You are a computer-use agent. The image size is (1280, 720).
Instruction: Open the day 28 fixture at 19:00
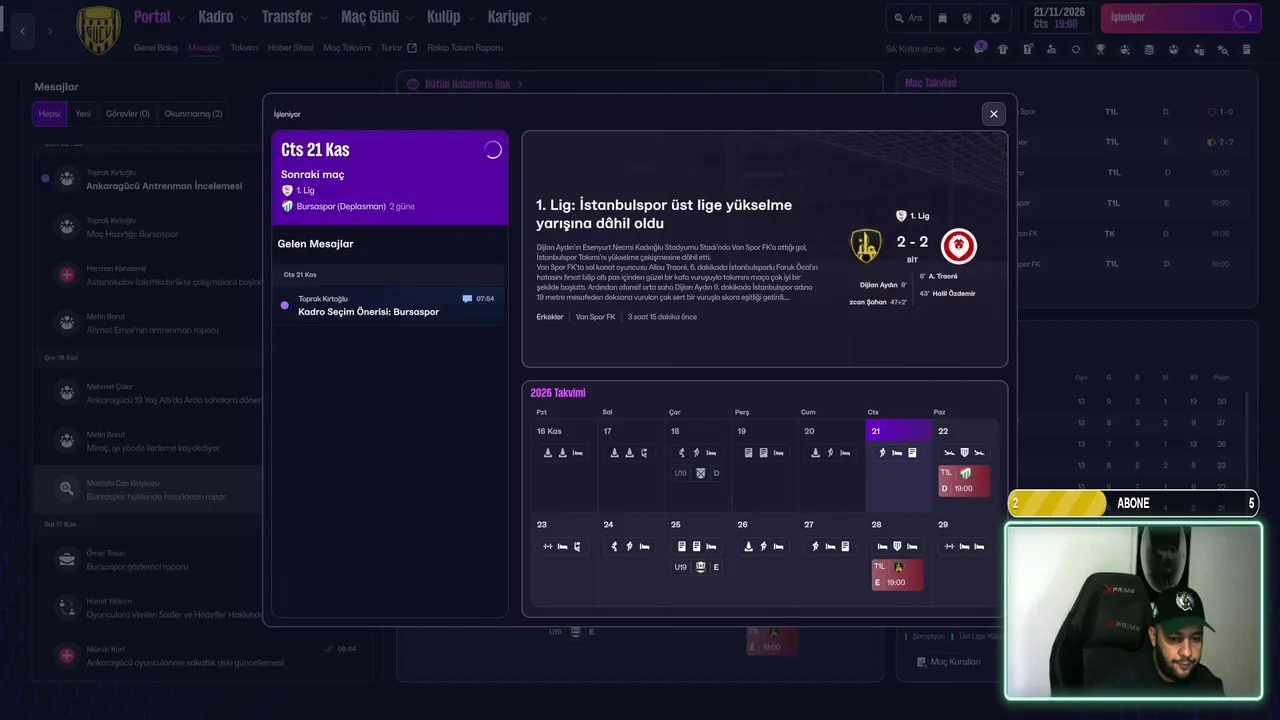pos(897,575)
